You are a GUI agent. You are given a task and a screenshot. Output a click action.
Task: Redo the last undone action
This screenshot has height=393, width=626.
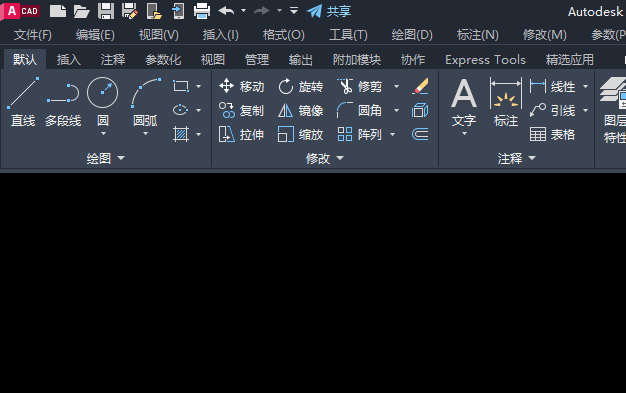coord(262,11)
